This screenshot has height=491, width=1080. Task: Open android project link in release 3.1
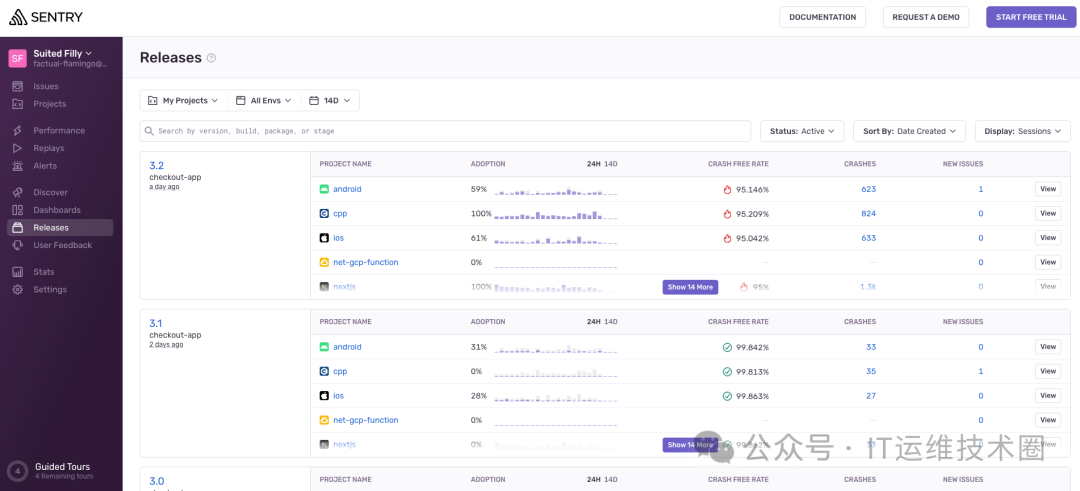click(x=347, y=347)
